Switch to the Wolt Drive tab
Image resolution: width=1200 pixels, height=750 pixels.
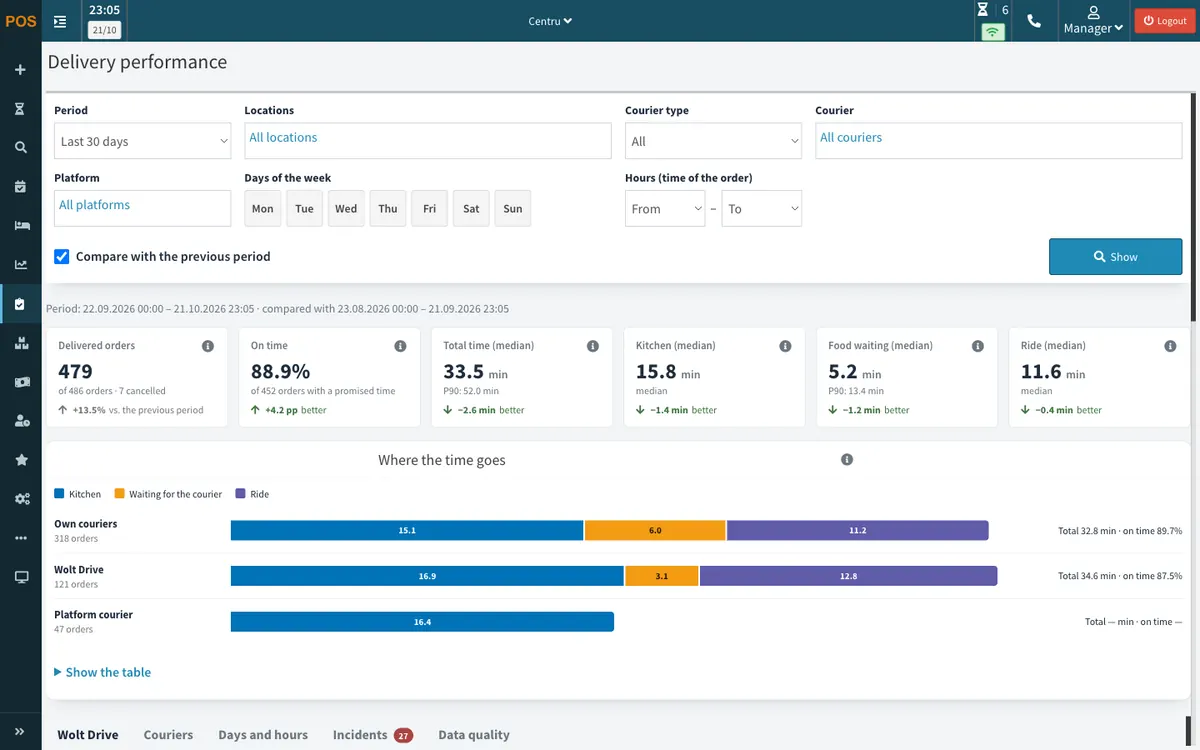coord(88,735)
